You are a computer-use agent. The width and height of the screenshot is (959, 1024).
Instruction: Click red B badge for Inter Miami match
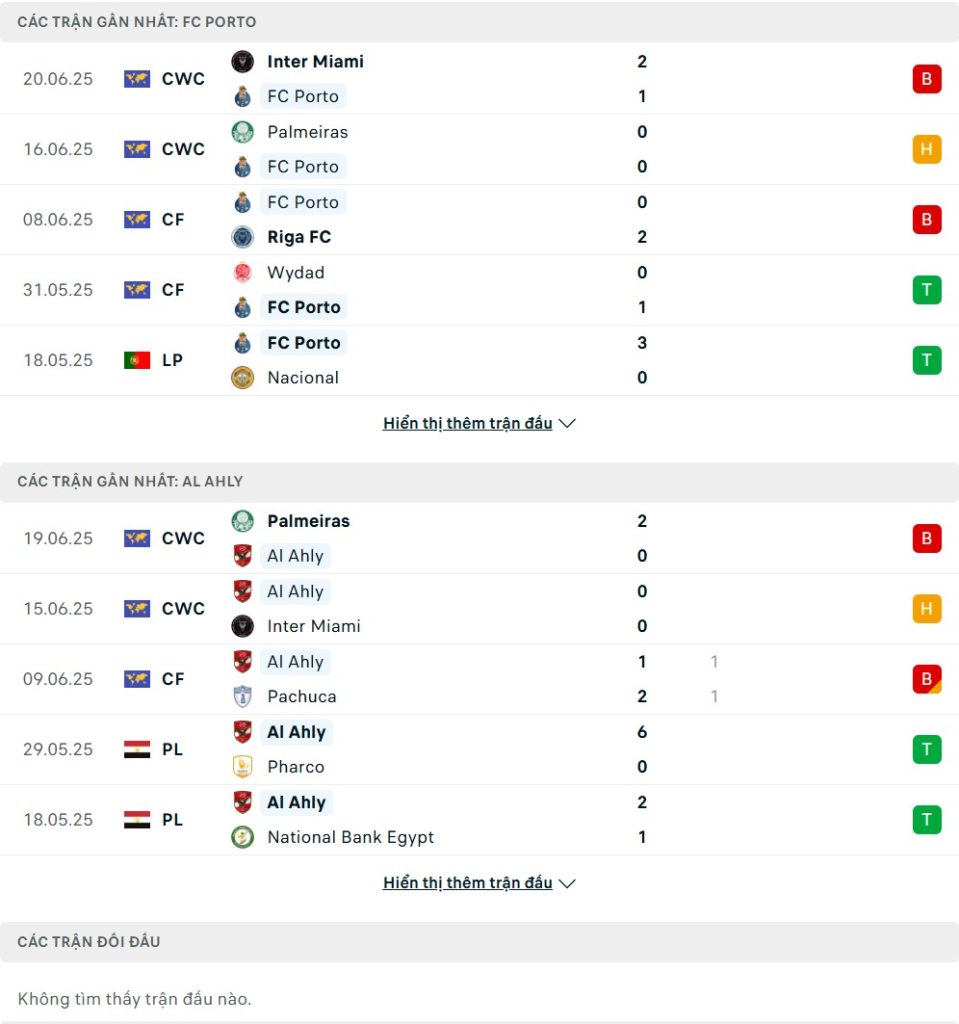(x=926, y=79)
